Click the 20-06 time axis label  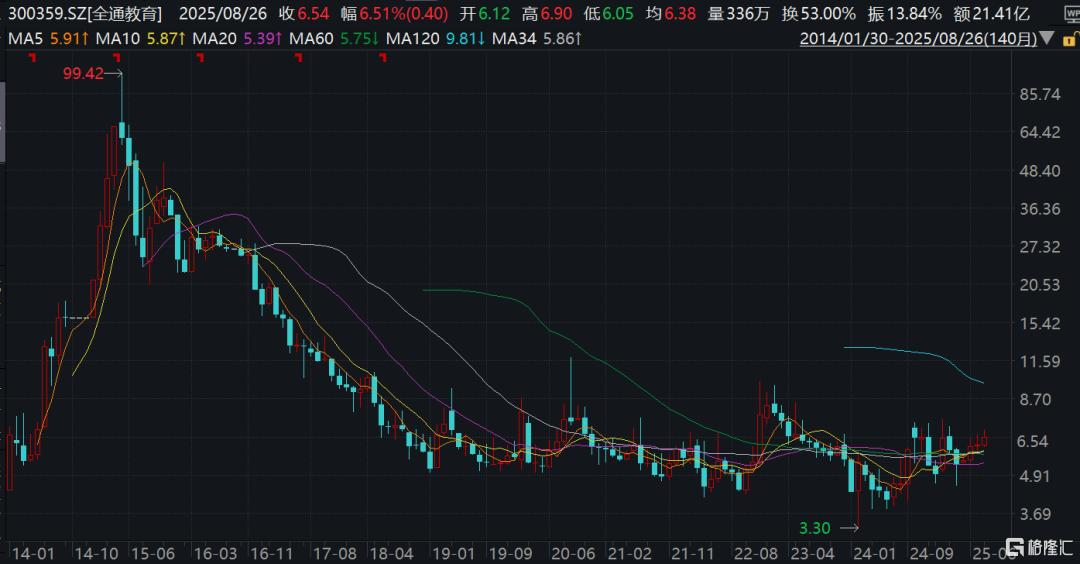(573, 554)
